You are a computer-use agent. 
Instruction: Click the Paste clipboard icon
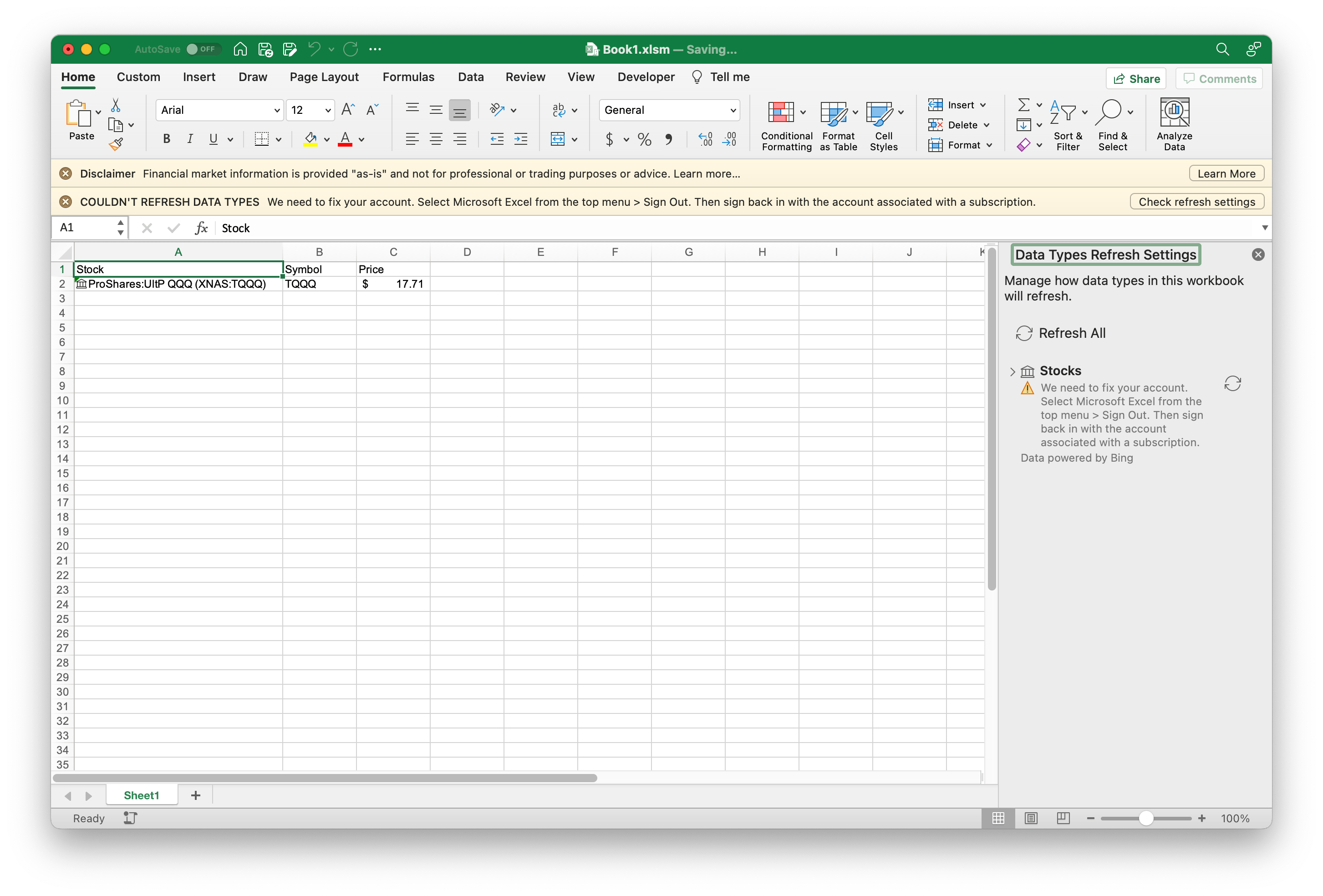click(x=79, y=113)
